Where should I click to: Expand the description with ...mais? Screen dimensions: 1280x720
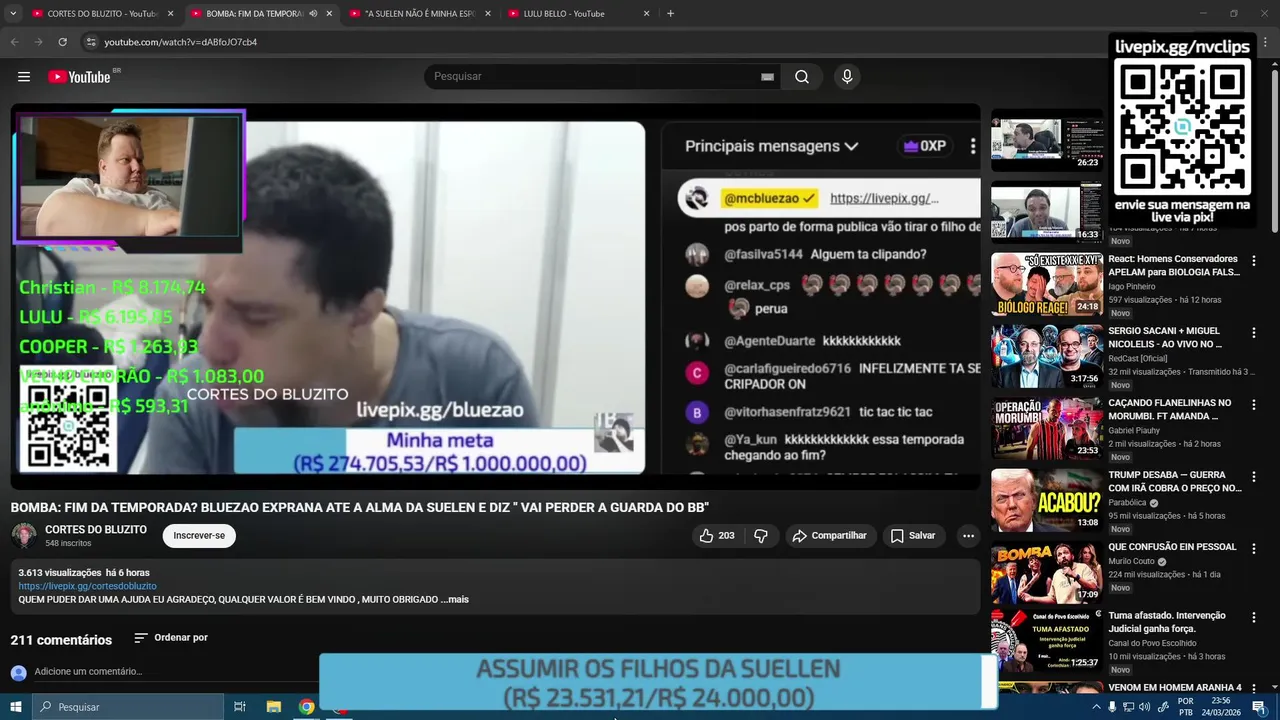click(x=455, y=600)
